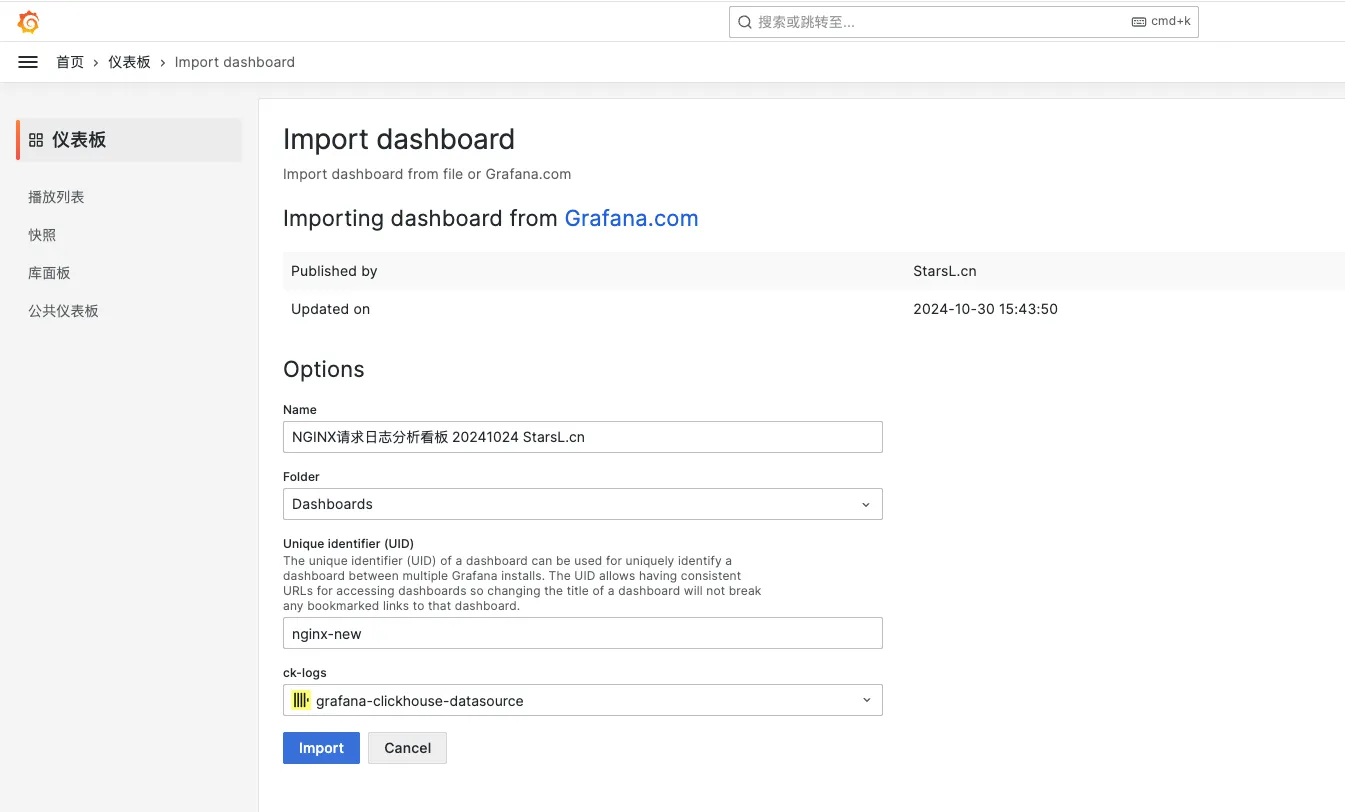Click the Unique identifier (UID) label
This screenshot has width=1345, height=812.
point(348,544)
